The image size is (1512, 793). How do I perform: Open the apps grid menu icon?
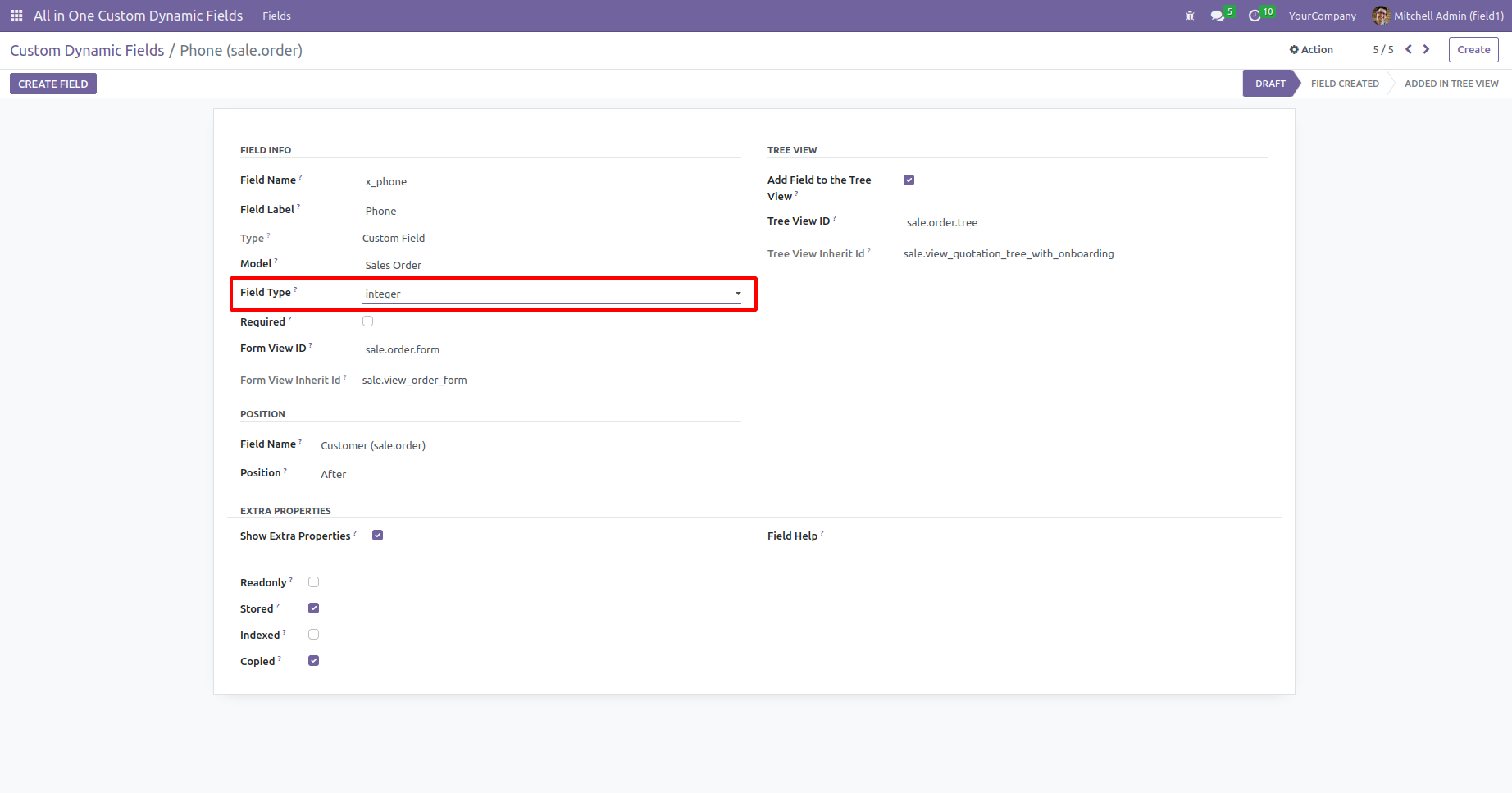16,16
